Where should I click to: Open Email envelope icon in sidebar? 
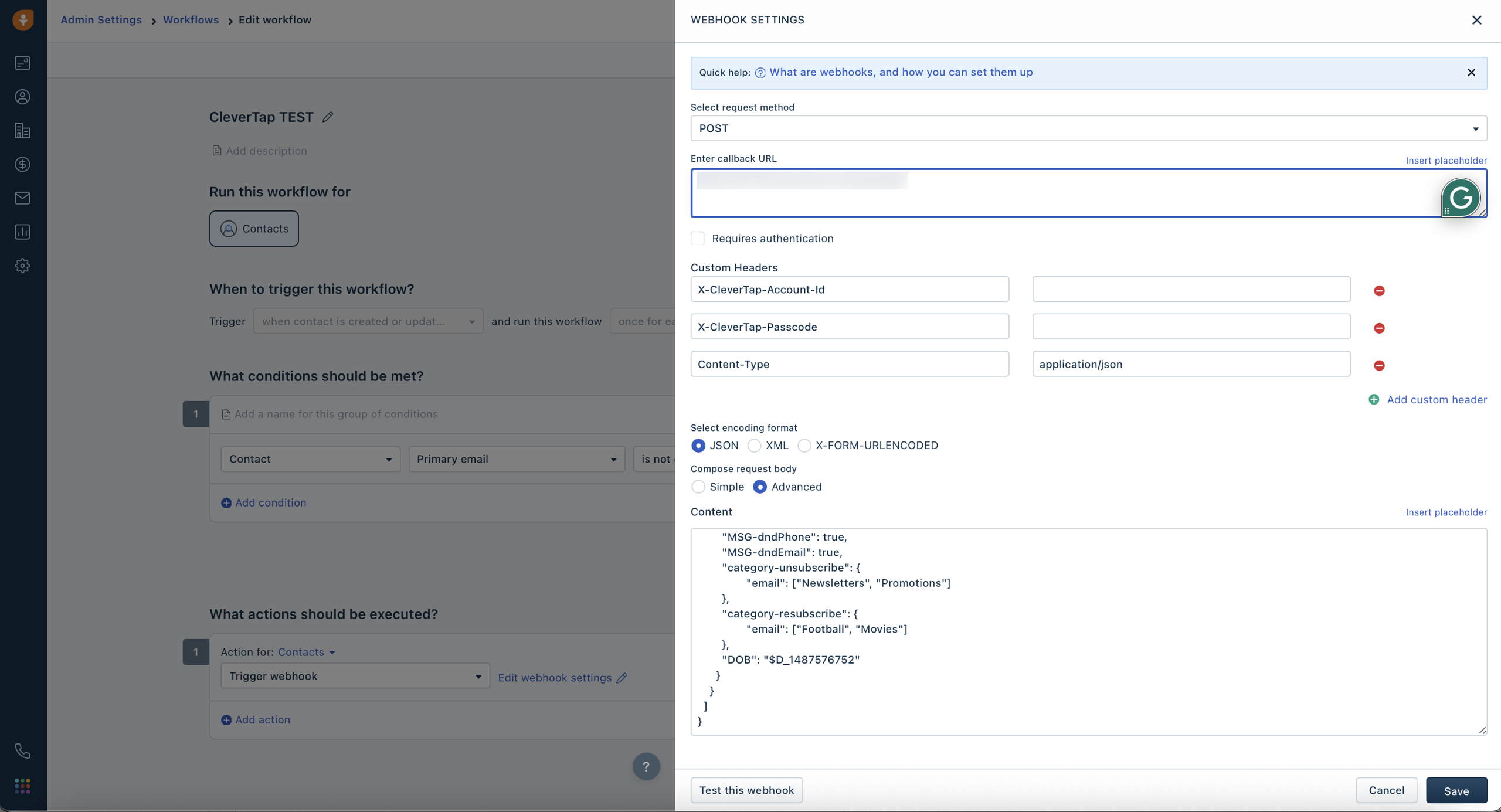pyautogui.click(x=22, y=198)
